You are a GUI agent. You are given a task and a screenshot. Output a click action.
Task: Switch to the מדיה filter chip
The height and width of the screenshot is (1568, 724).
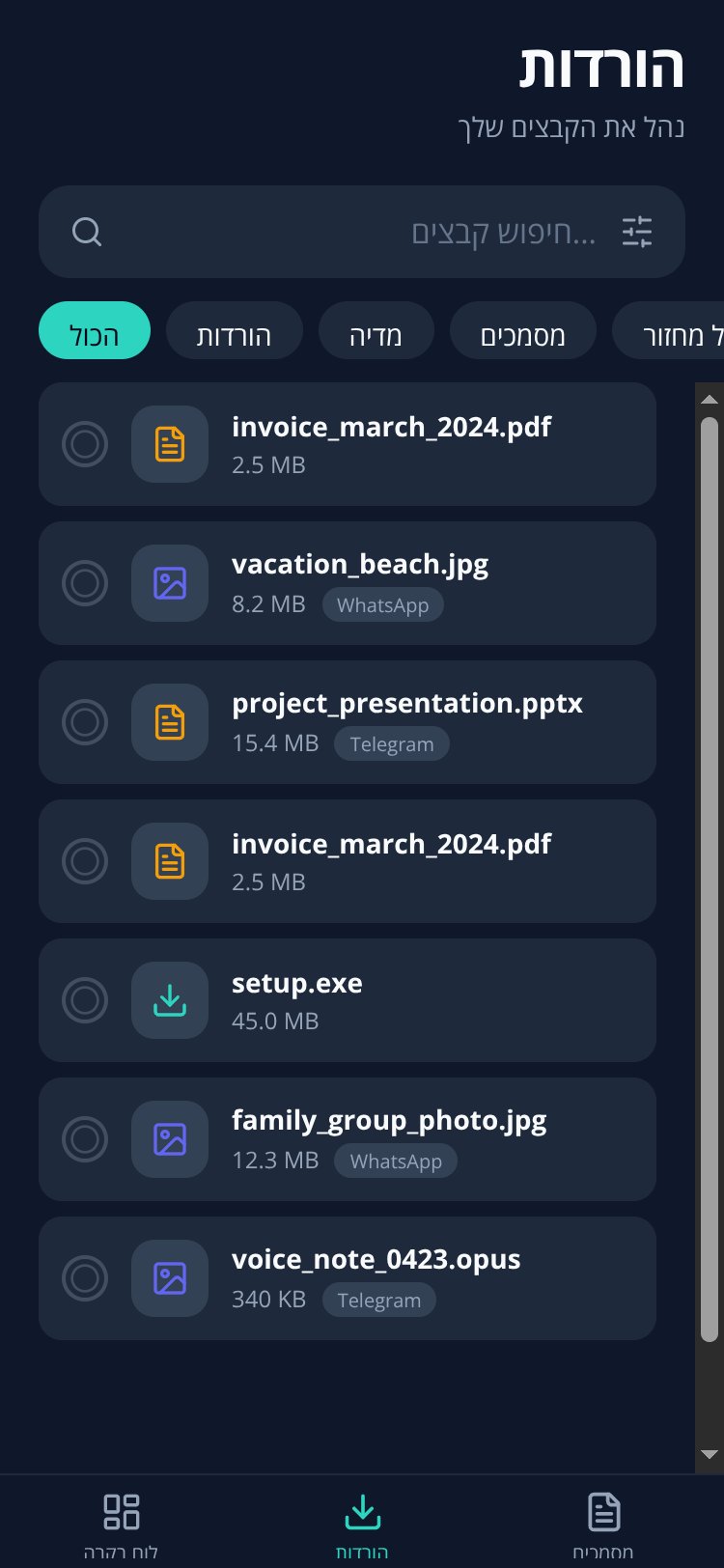(376, 330)
